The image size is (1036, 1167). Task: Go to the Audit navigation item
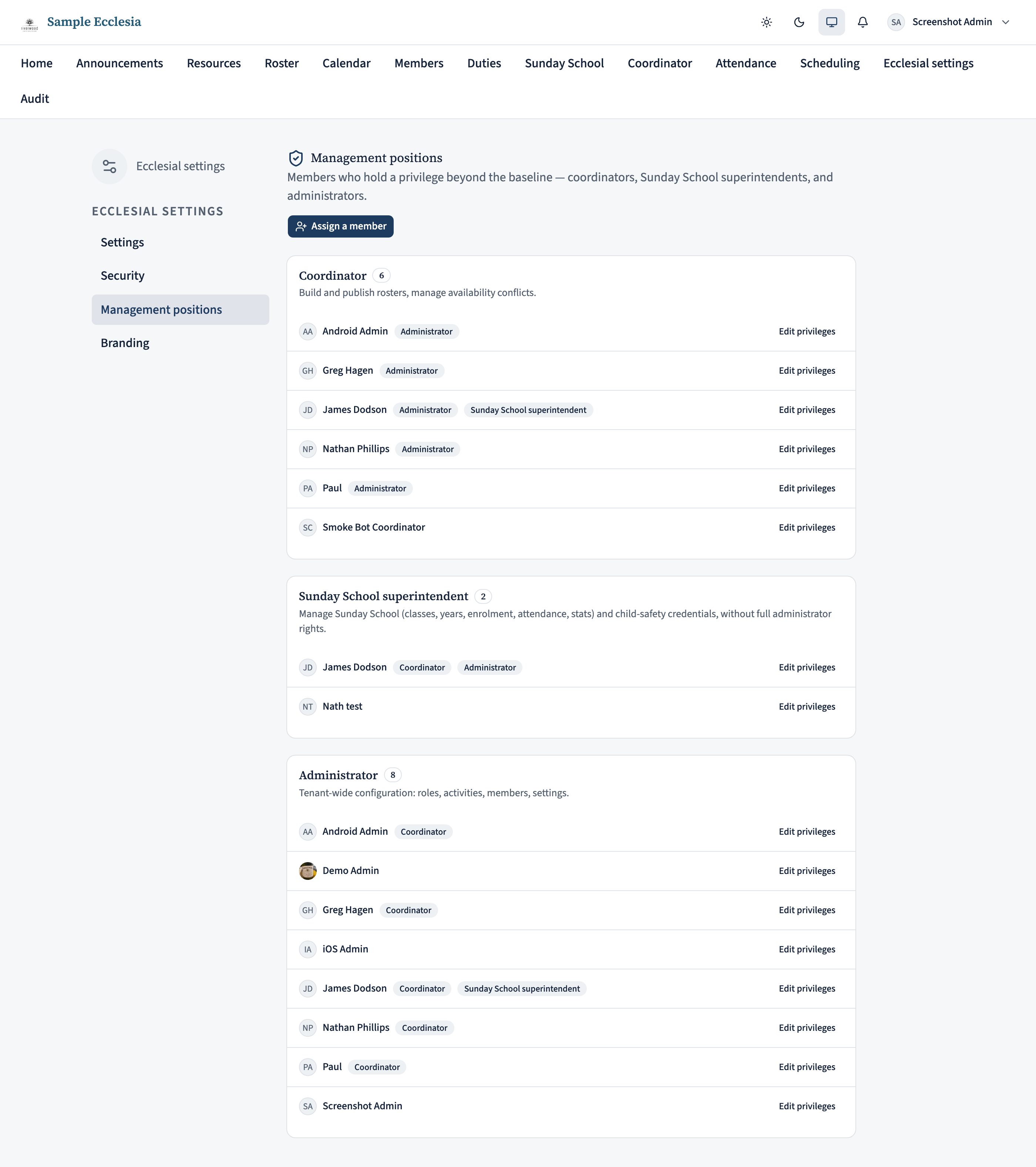tap(35, 99)
